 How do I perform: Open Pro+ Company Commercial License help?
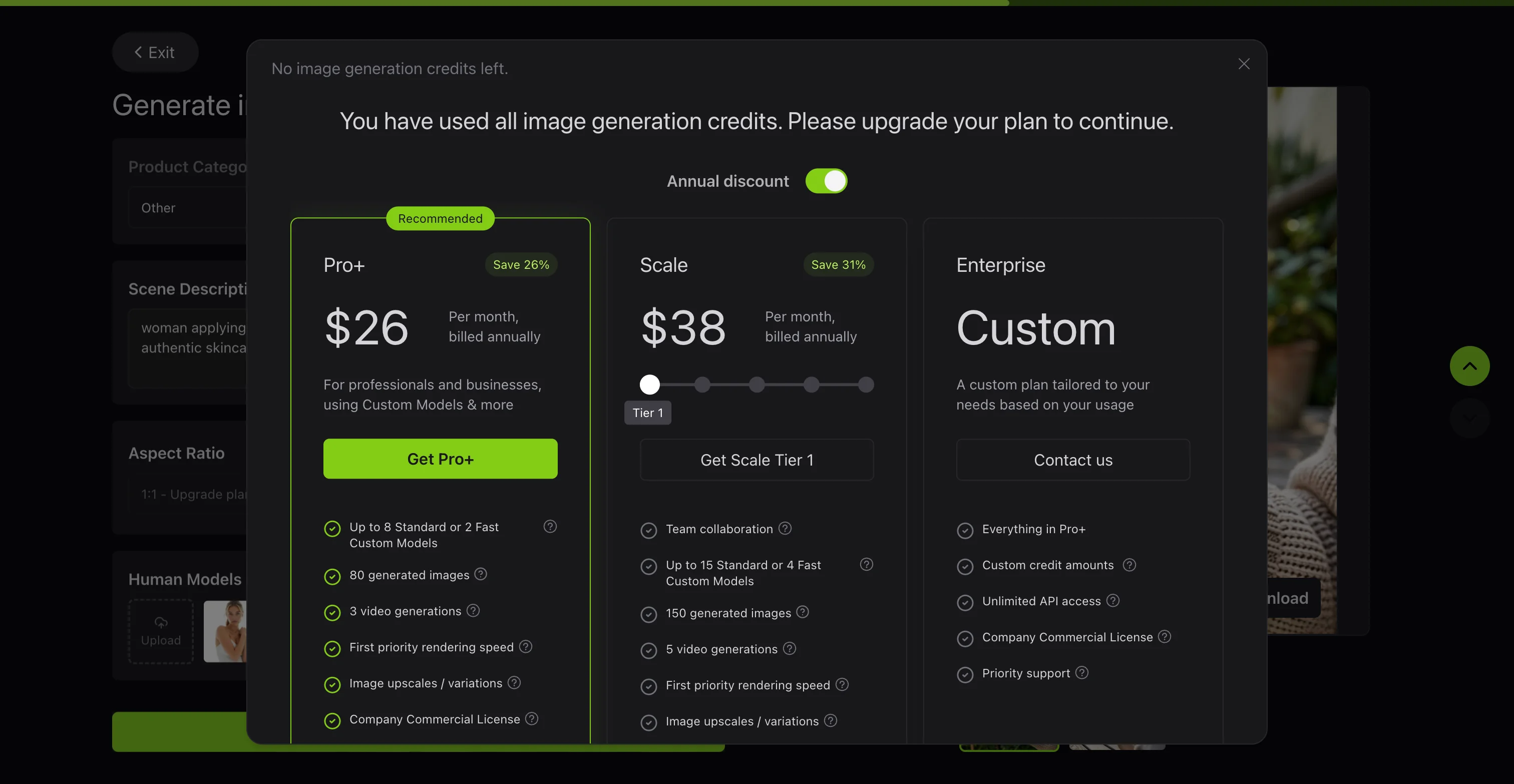(x=532, y=718)
